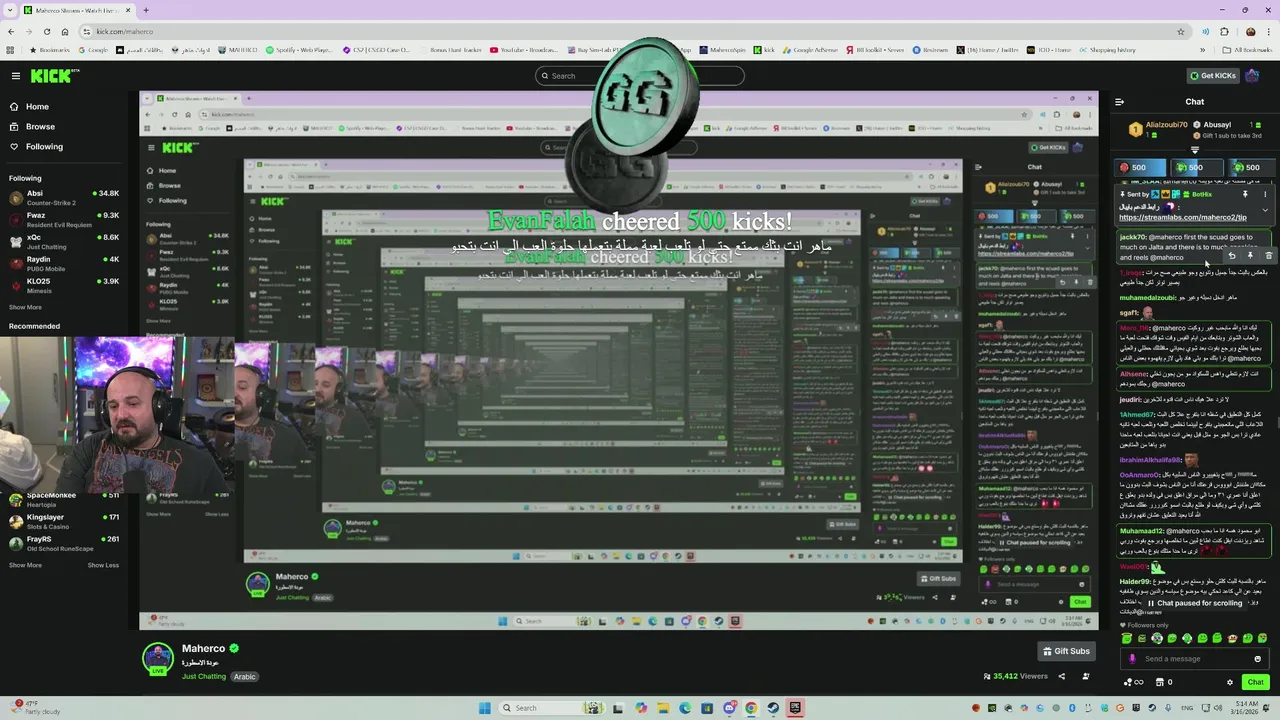Go back in browser

pyautogui.click(x=11, y=32)
